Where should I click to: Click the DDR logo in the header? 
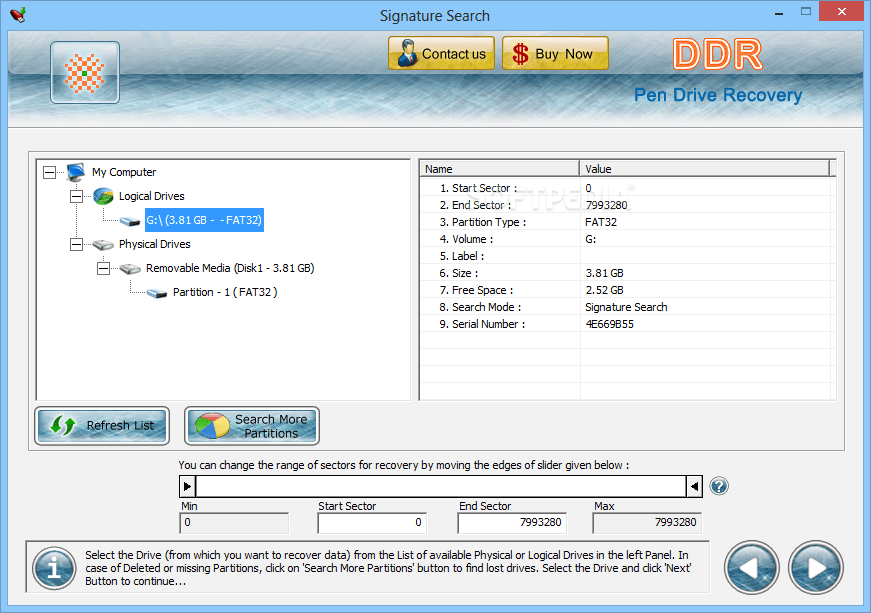coord(717,55)
